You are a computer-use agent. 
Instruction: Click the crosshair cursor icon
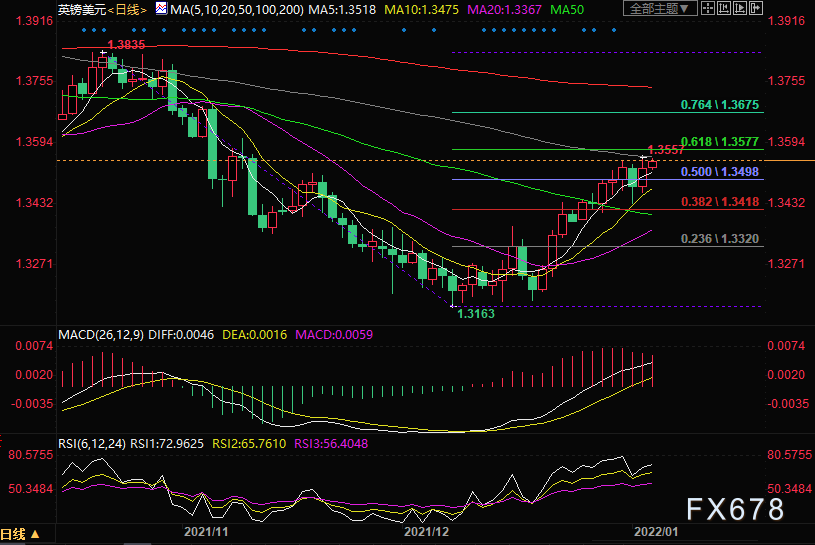708,8
